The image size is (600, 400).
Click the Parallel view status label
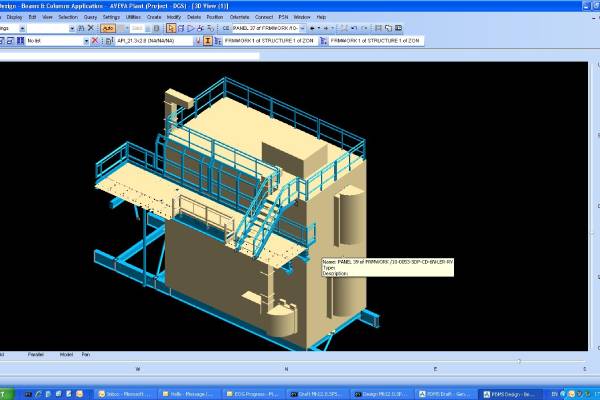tap(35, 354)
